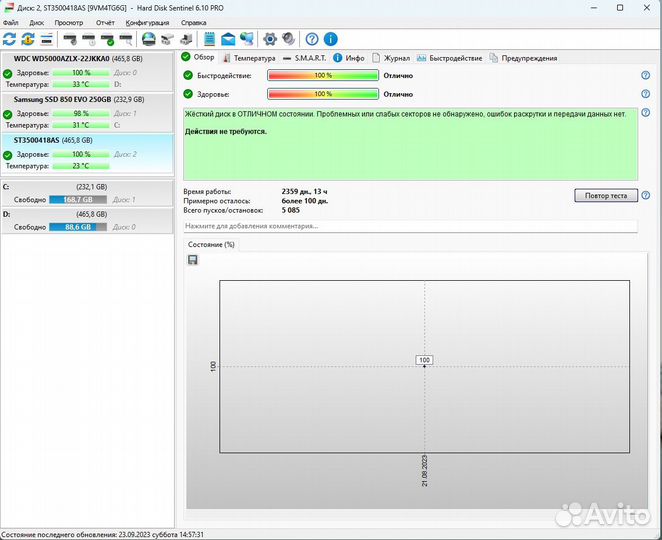Open the notepad report icon in toolbar

tap(210, 39)
